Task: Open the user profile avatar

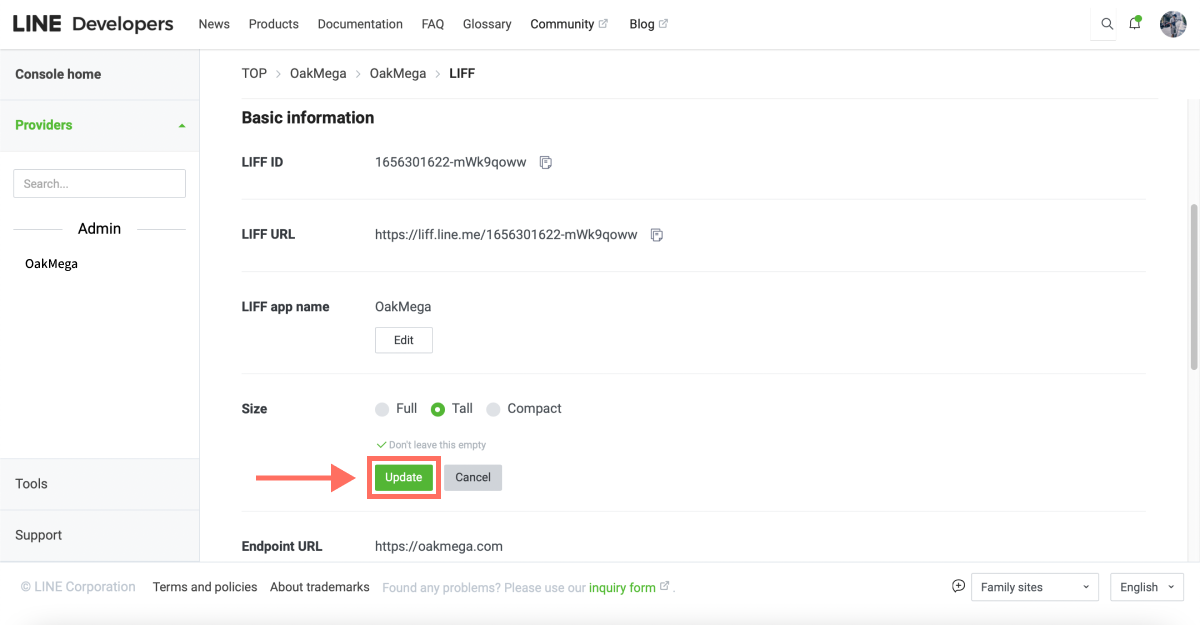Action: coord(1173,24)
